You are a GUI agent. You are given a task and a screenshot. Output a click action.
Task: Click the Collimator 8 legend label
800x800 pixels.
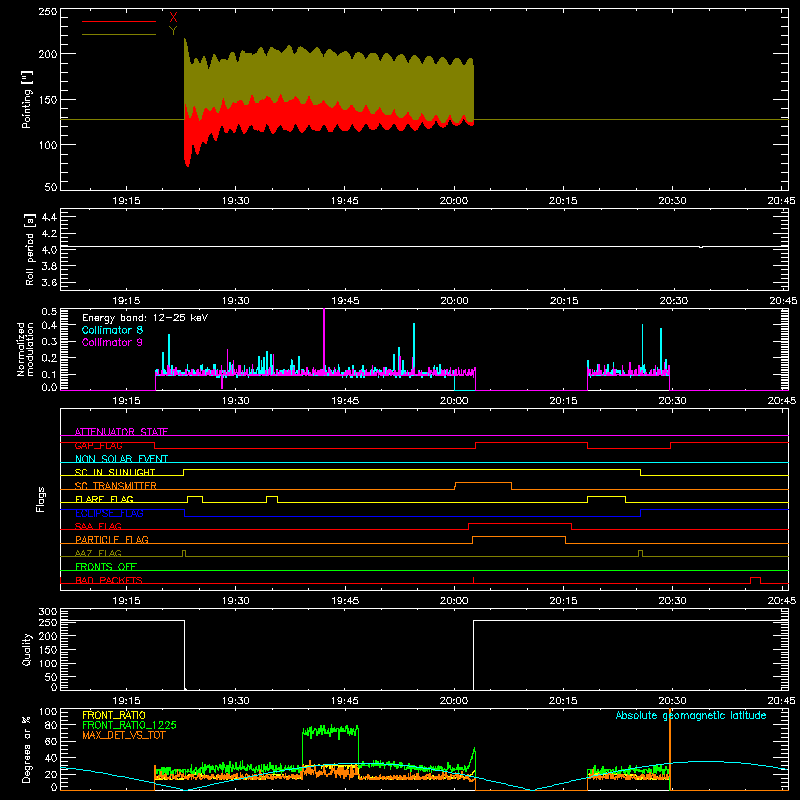tap(112, 330)
